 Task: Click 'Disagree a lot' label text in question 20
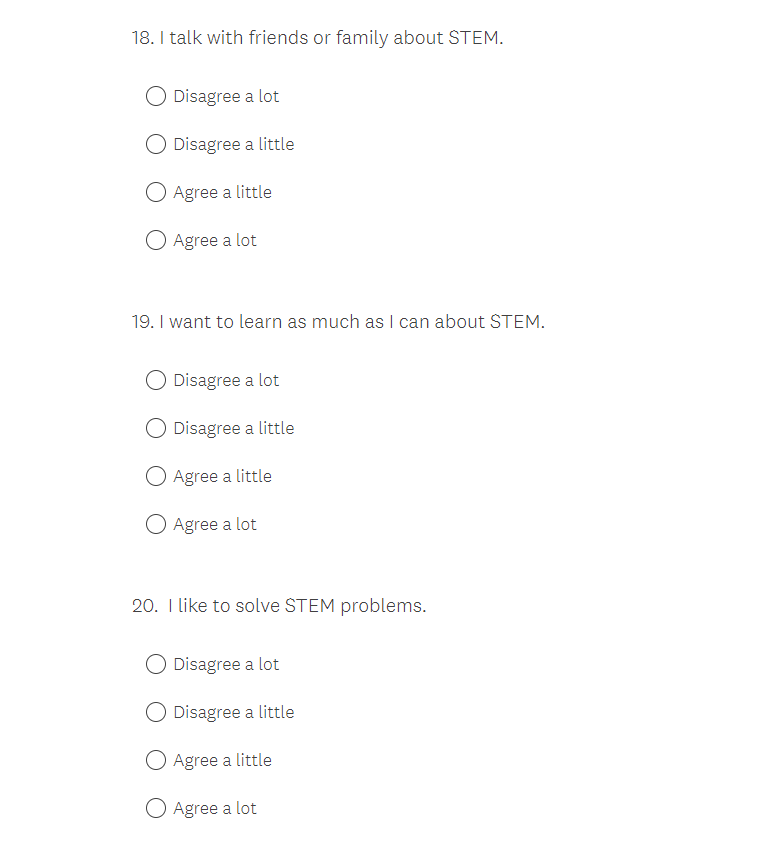pyautogui.click(x=226, y=664)
